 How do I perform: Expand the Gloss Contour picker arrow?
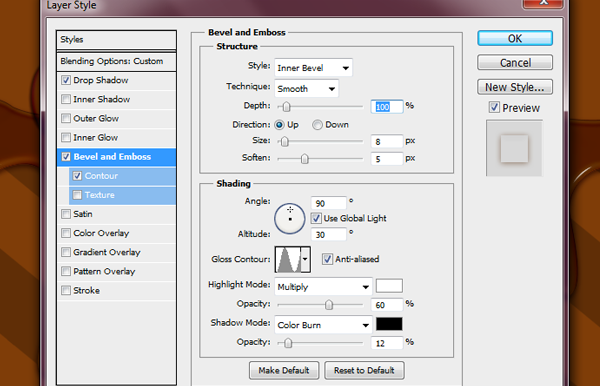coord(305,259)
